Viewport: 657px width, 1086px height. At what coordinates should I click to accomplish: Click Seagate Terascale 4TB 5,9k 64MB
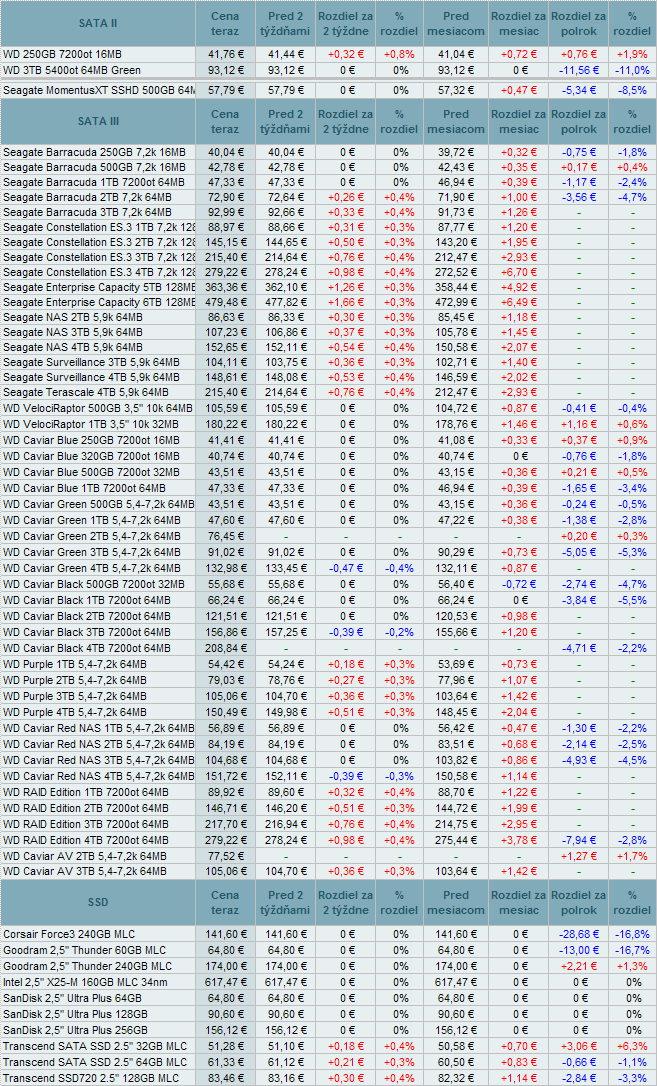click(x=85, y=393)
